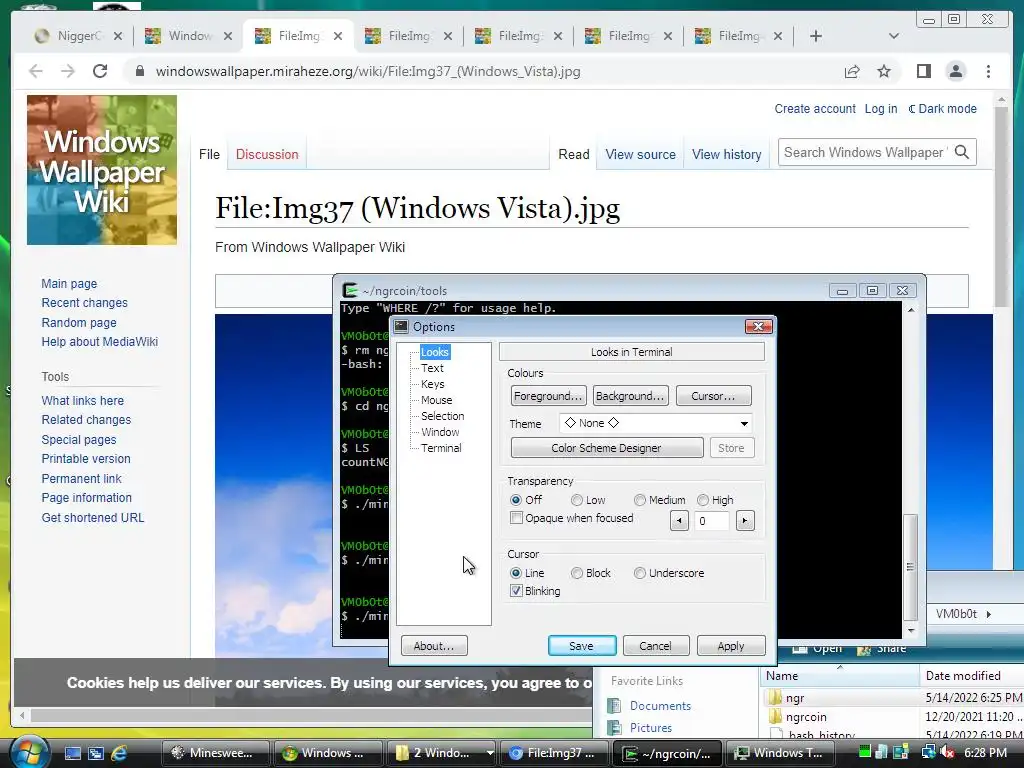The height and width of the screenshot is (768, 1024).
Task: Bookmark this page with the star icon
Action: (884, 71)
